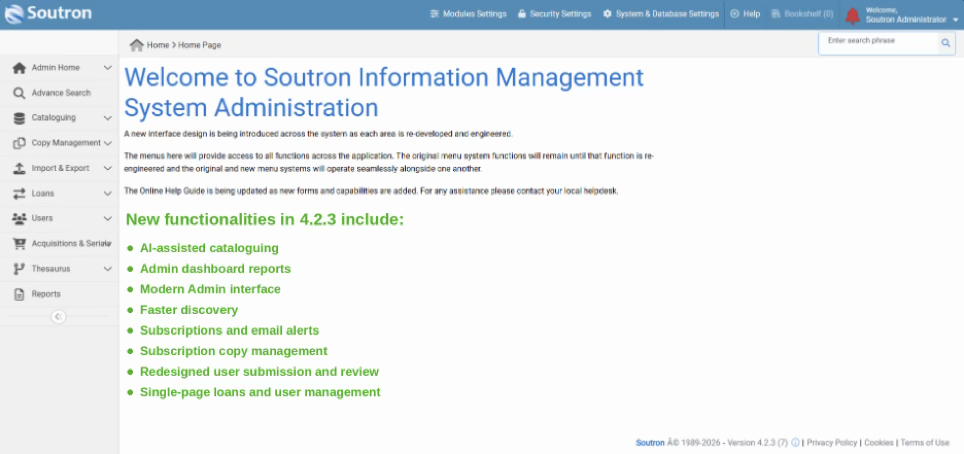The height and width of the screenshot is (454, 964).
Task: Expand the Loans chevron
Action: click(108, 194)
